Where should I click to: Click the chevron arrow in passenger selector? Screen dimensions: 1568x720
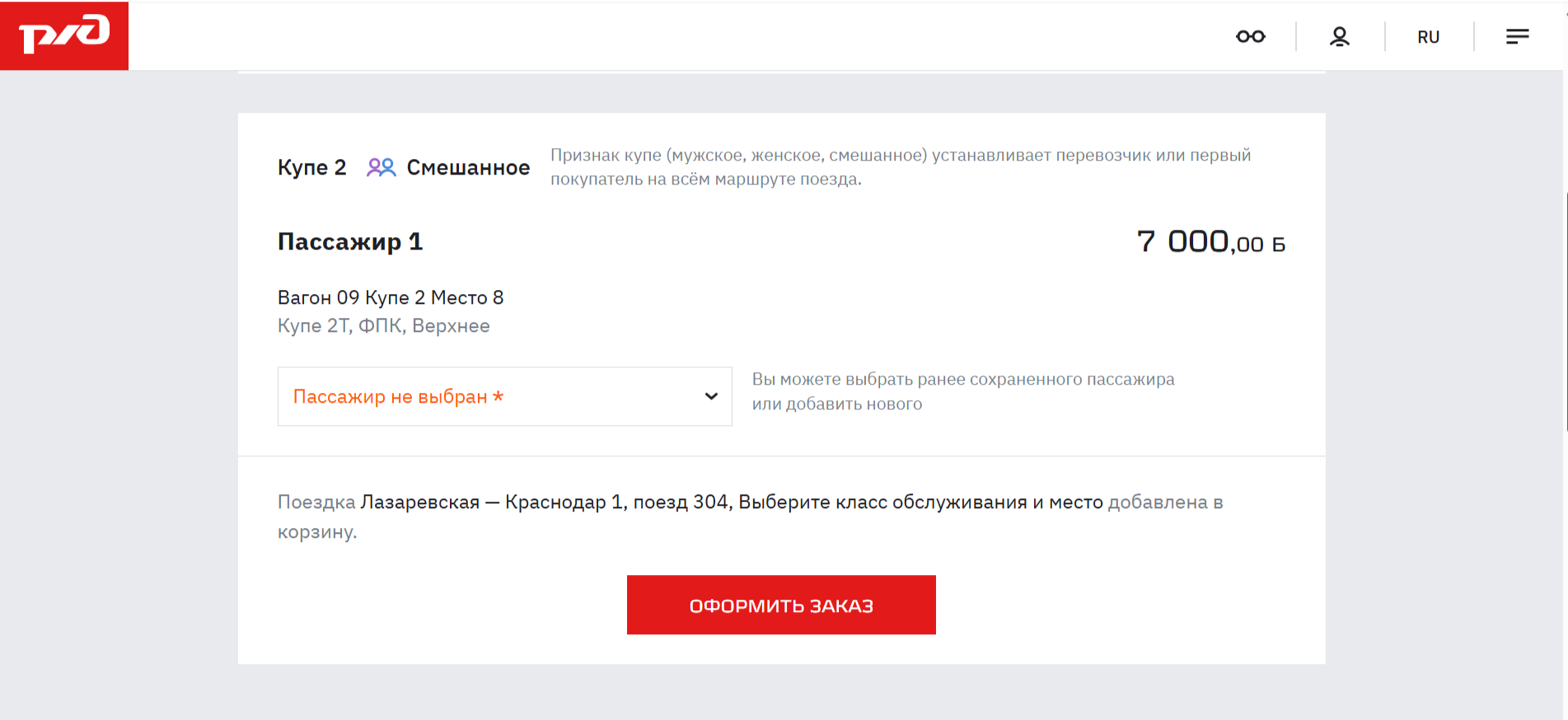point(711,396)
